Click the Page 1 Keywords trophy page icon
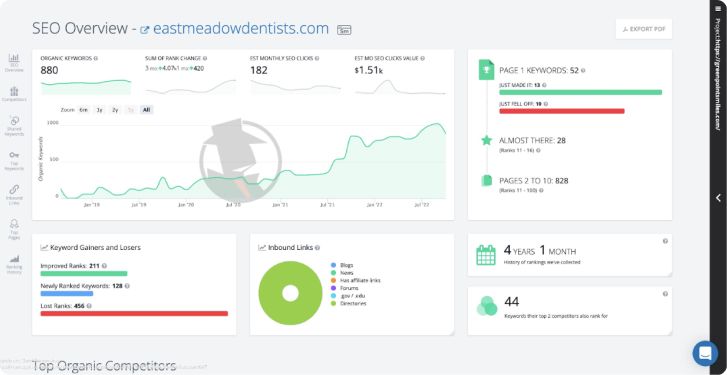 pos(486,70)
